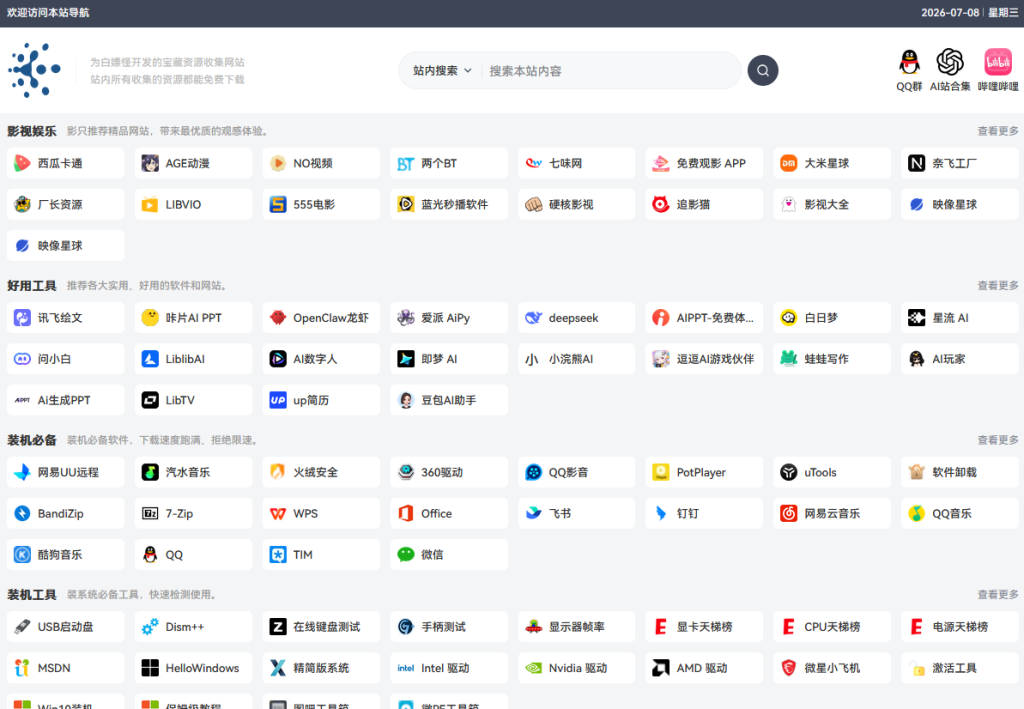Open the 豆包AI助手 avatar icon
Image resolution: width=1024 pixels, height=709 pixels.
406,400
